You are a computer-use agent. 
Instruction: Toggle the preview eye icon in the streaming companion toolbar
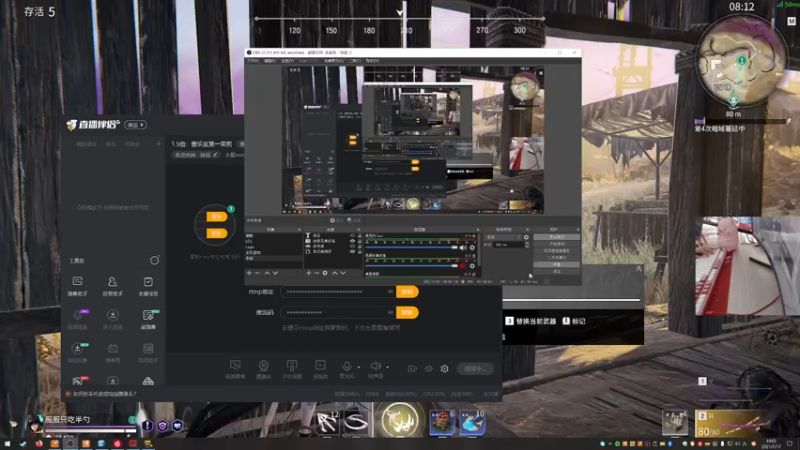(429, 368)
